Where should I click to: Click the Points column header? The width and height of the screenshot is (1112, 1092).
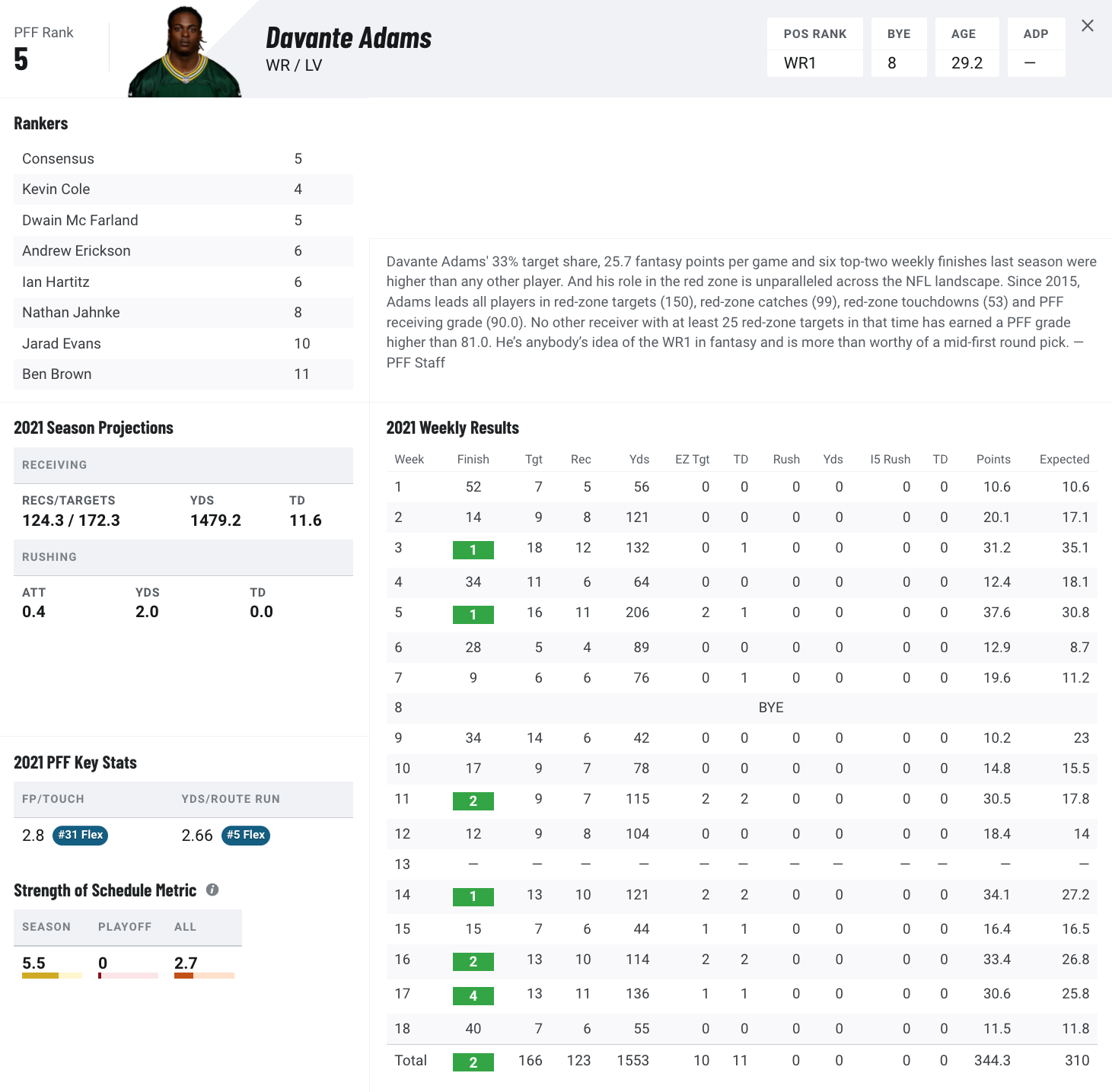pos(993,459)
